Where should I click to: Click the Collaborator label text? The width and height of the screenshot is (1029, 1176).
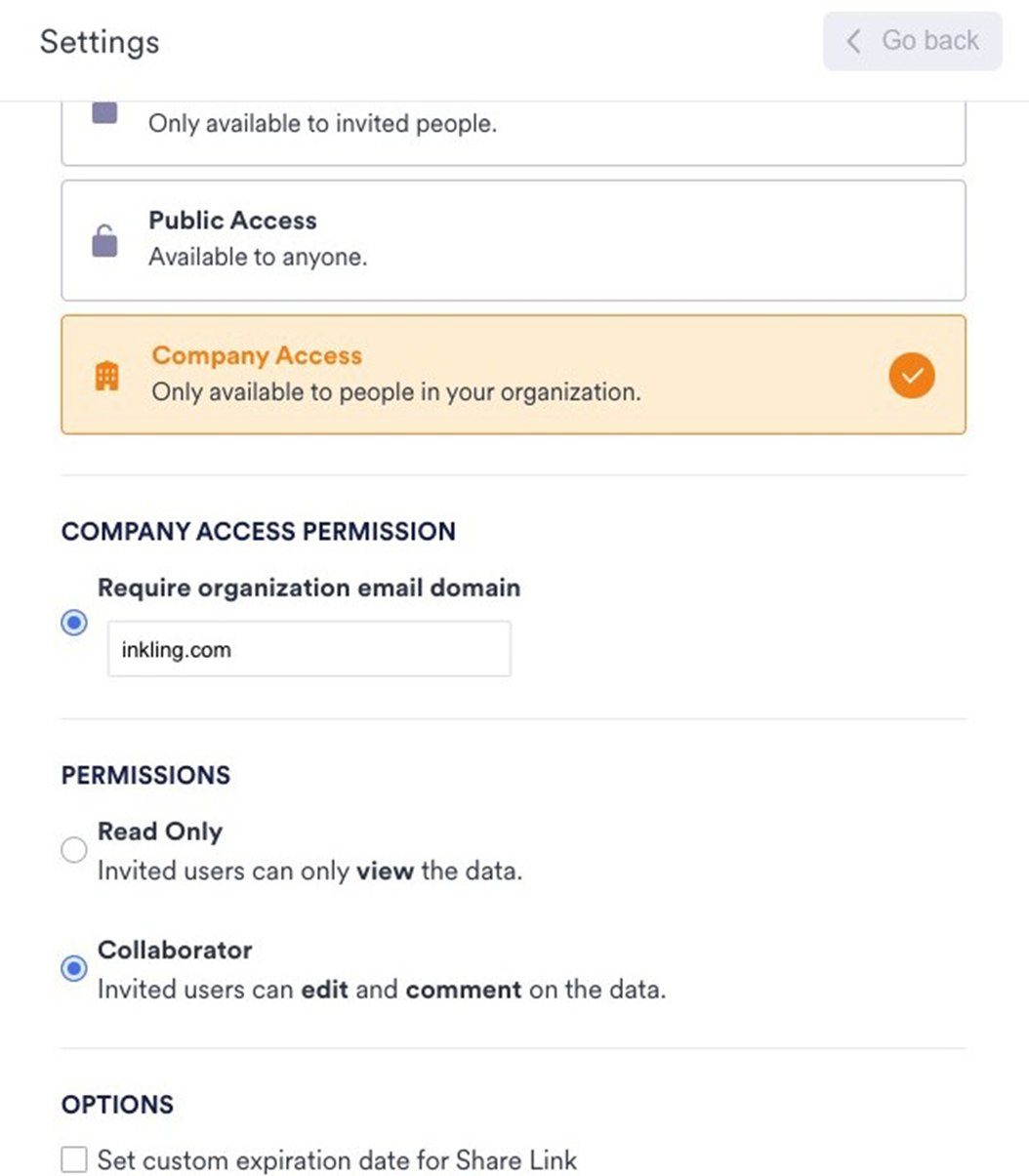pyautogui.click(x=175, y=950)
